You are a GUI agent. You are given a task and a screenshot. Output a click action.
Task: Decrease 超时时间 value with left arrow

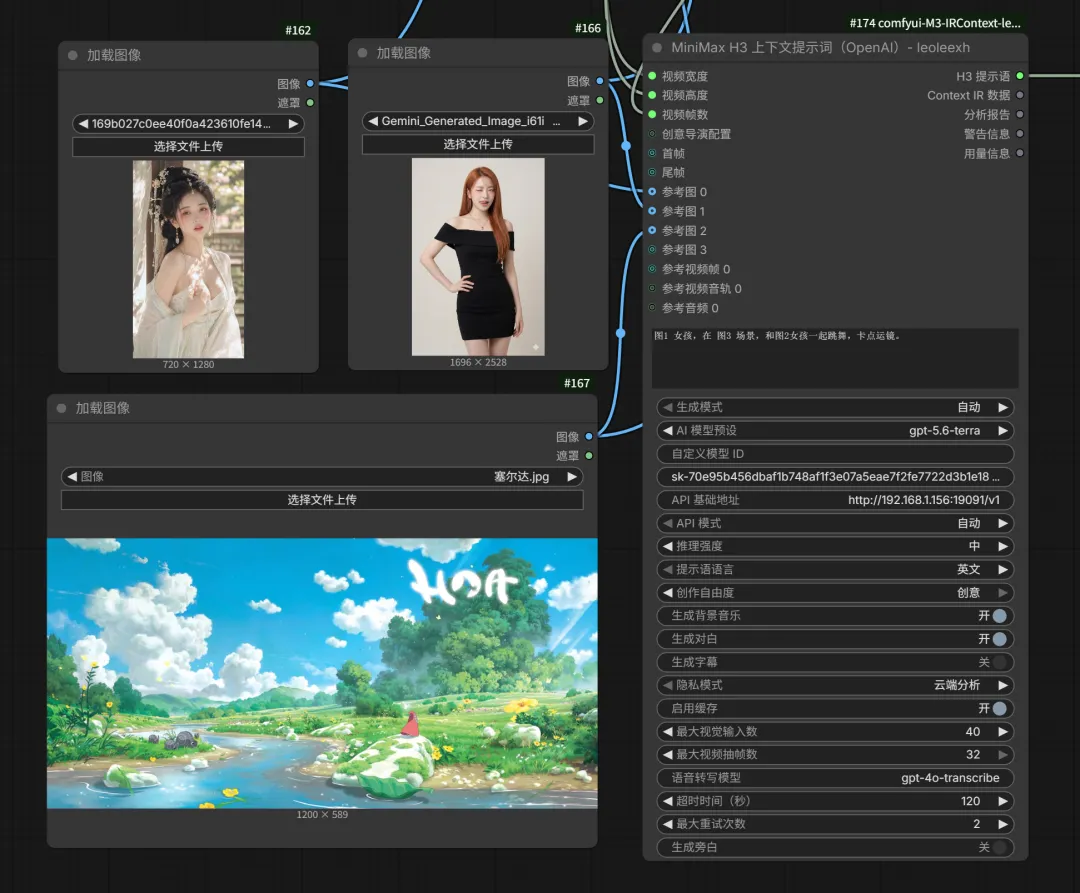667,801
